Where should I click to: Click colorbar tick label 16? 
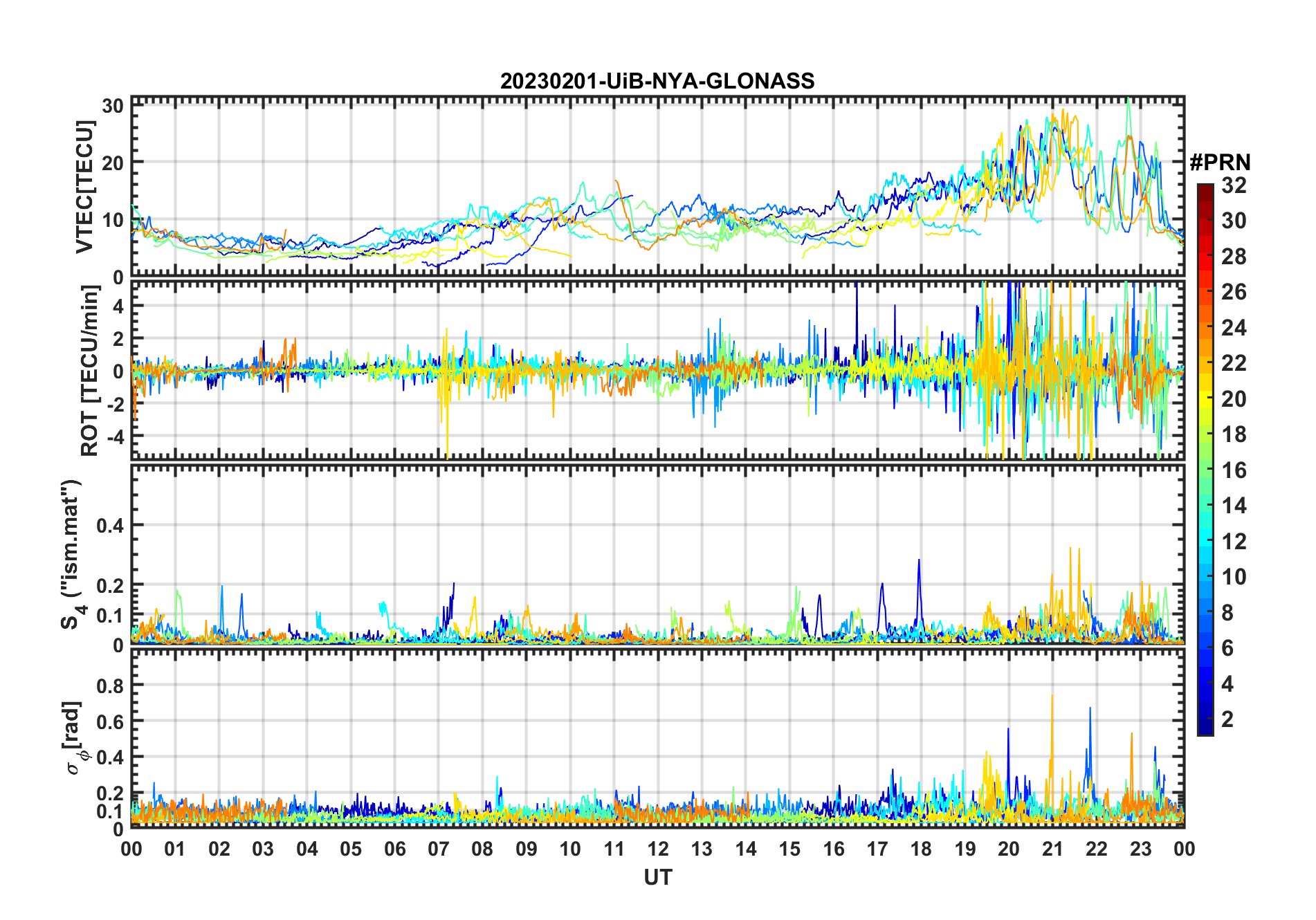[1234, 470]
